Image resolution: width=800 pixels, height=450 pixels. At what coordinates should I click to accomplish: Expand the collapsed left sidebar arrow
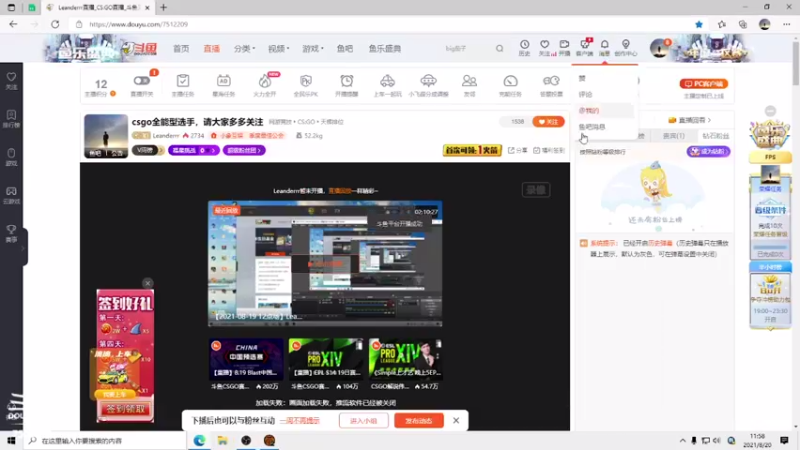click(23, 248)
